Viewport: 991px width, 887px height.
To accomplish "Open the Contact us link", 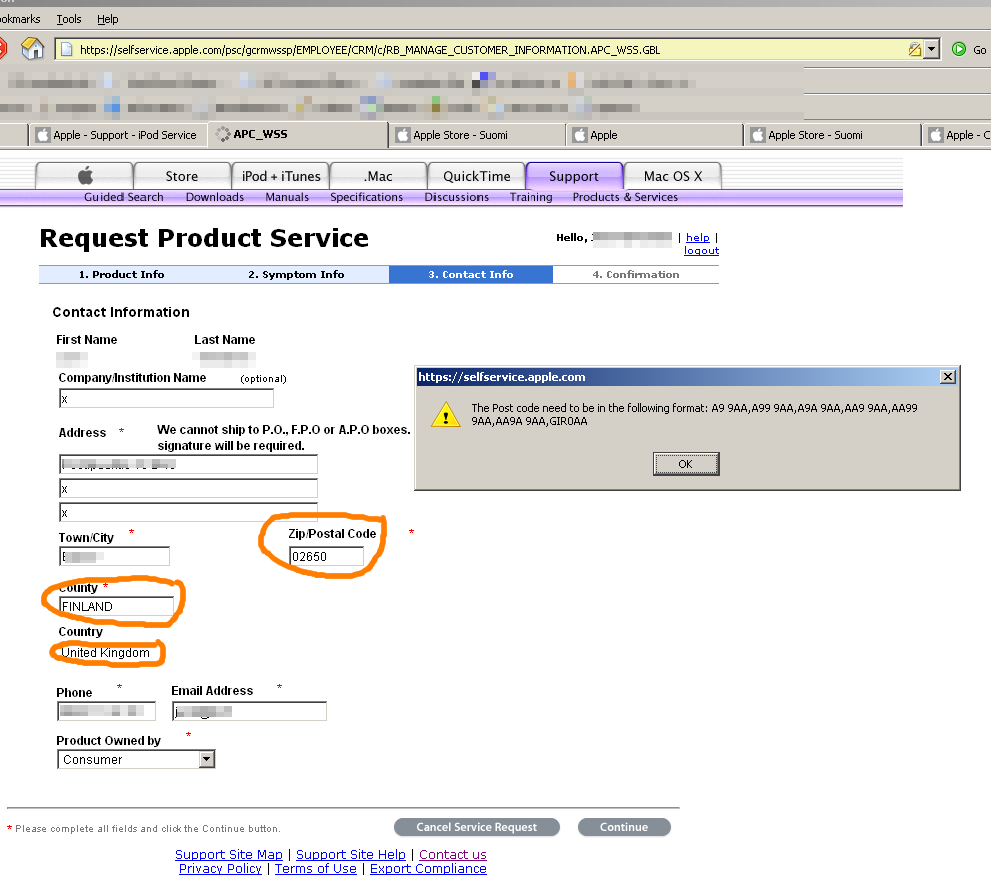I will 452,854.
